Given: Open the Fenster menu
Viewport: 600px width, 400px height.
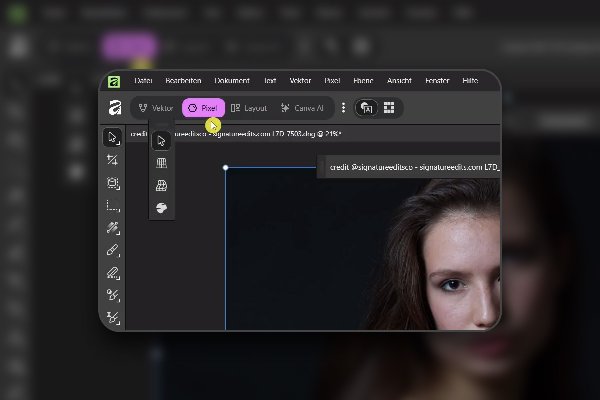Looking at the screenshot, I should click(x=437, y=80).
